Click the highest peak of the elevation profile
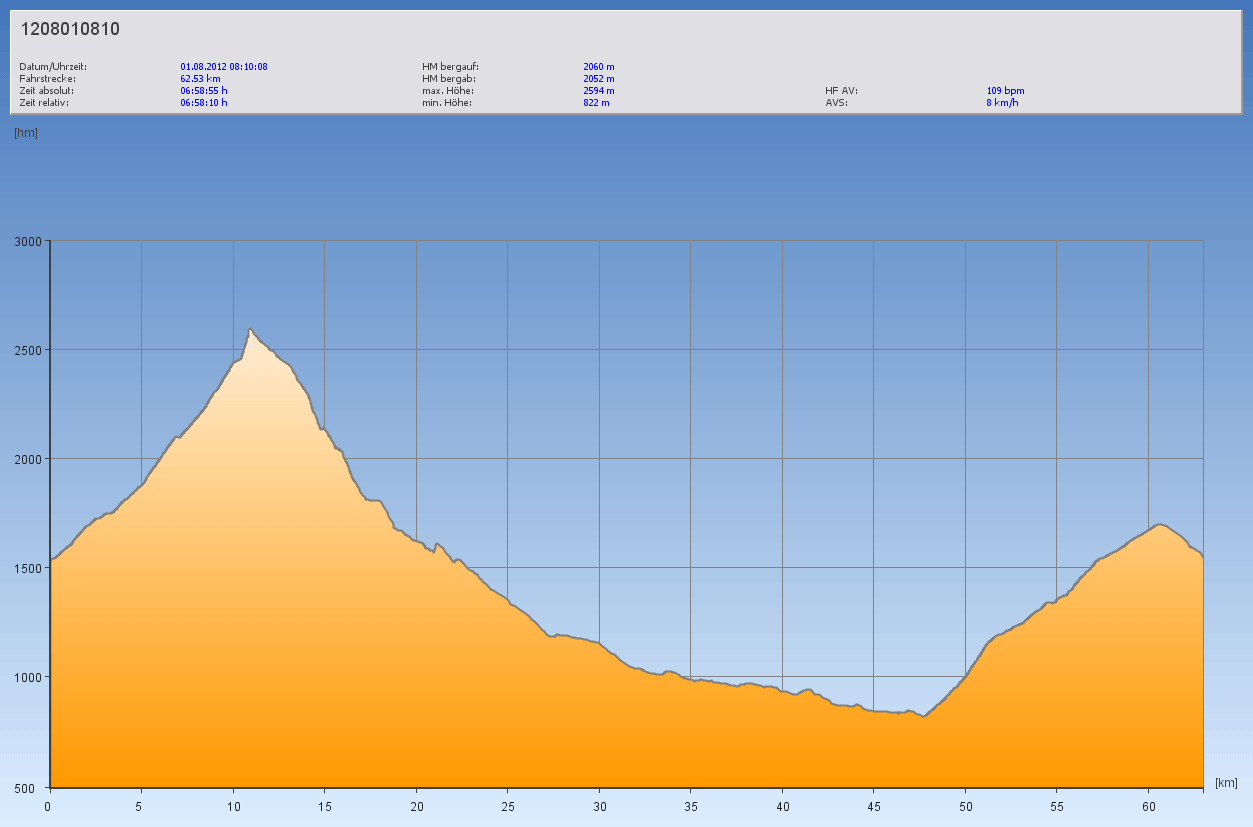 point(250,330)
